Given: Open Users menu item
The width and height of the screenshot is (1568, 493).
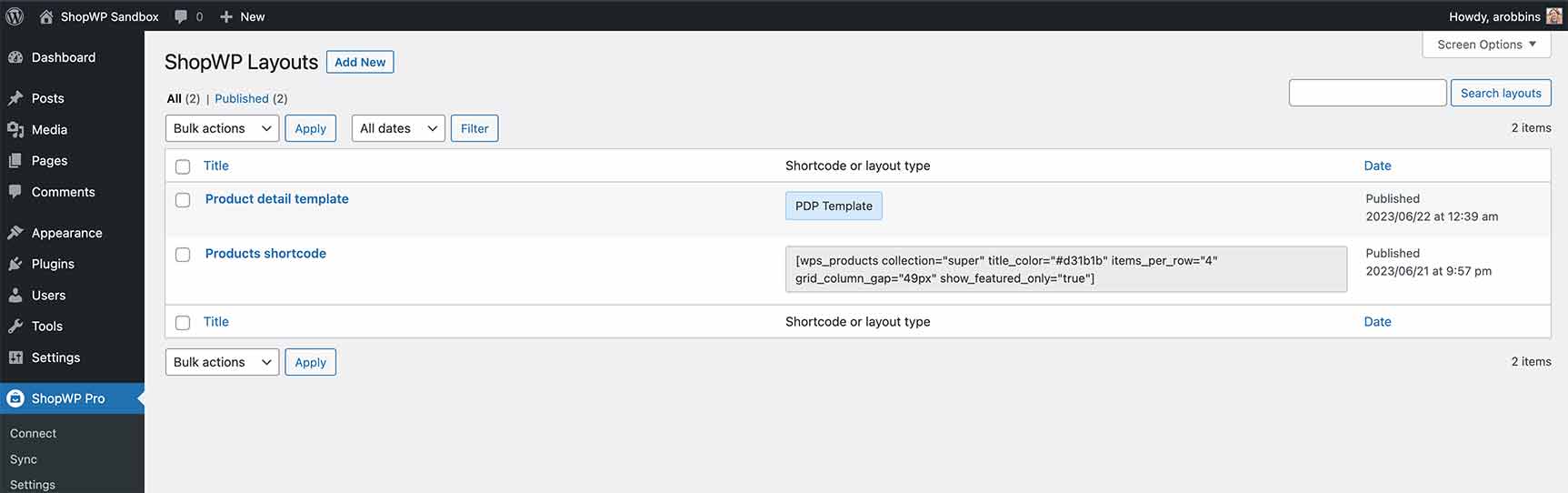Looking at the screenshot, I should pos(48,295).
